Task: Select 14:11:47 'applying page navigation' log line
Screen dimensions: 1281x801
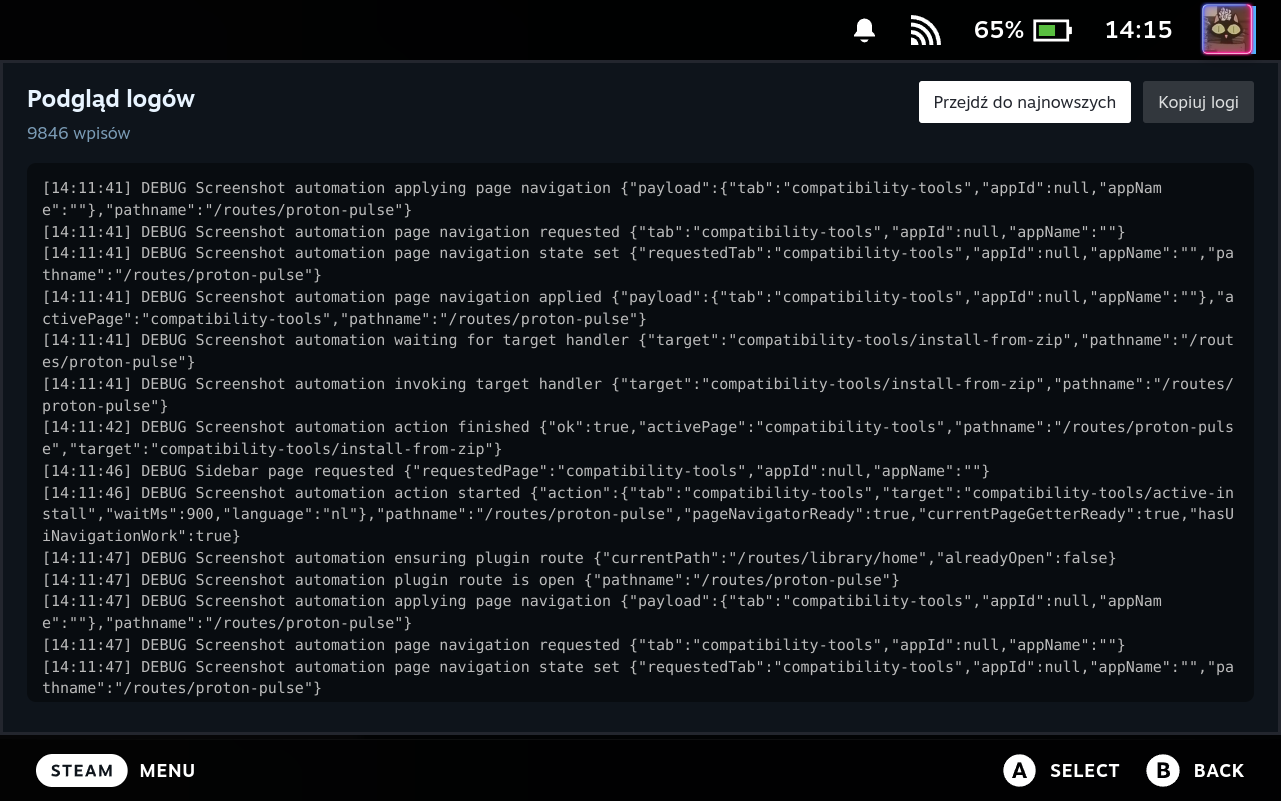Action: tap(602, 612)
